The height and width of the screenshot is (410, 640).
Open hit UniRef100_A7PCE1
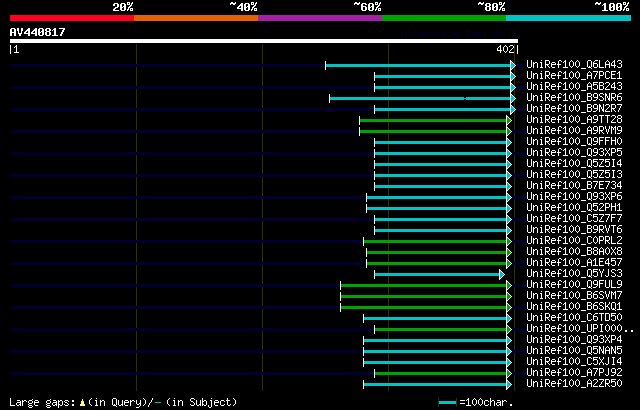tap(574, 75)
